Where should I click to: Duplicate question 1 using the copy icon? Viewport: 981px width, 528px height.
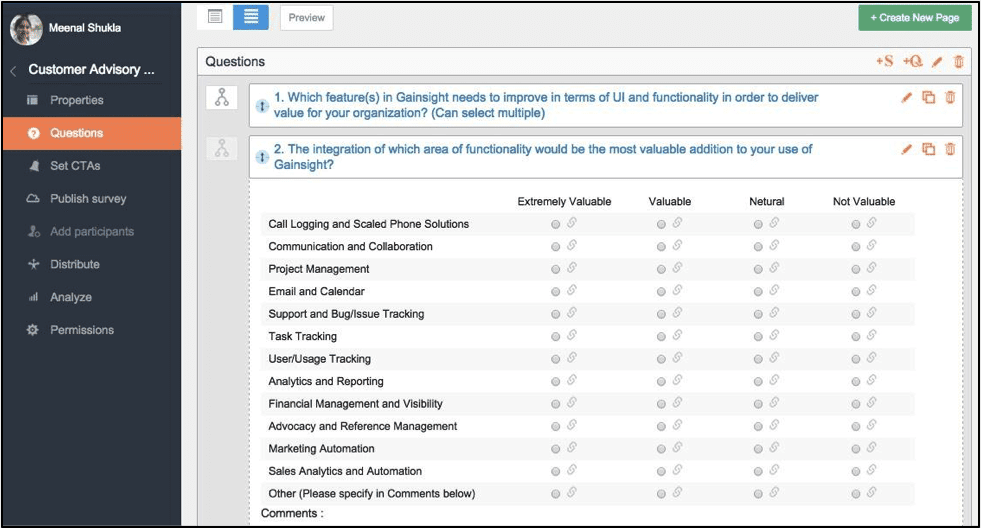point(929,98)
